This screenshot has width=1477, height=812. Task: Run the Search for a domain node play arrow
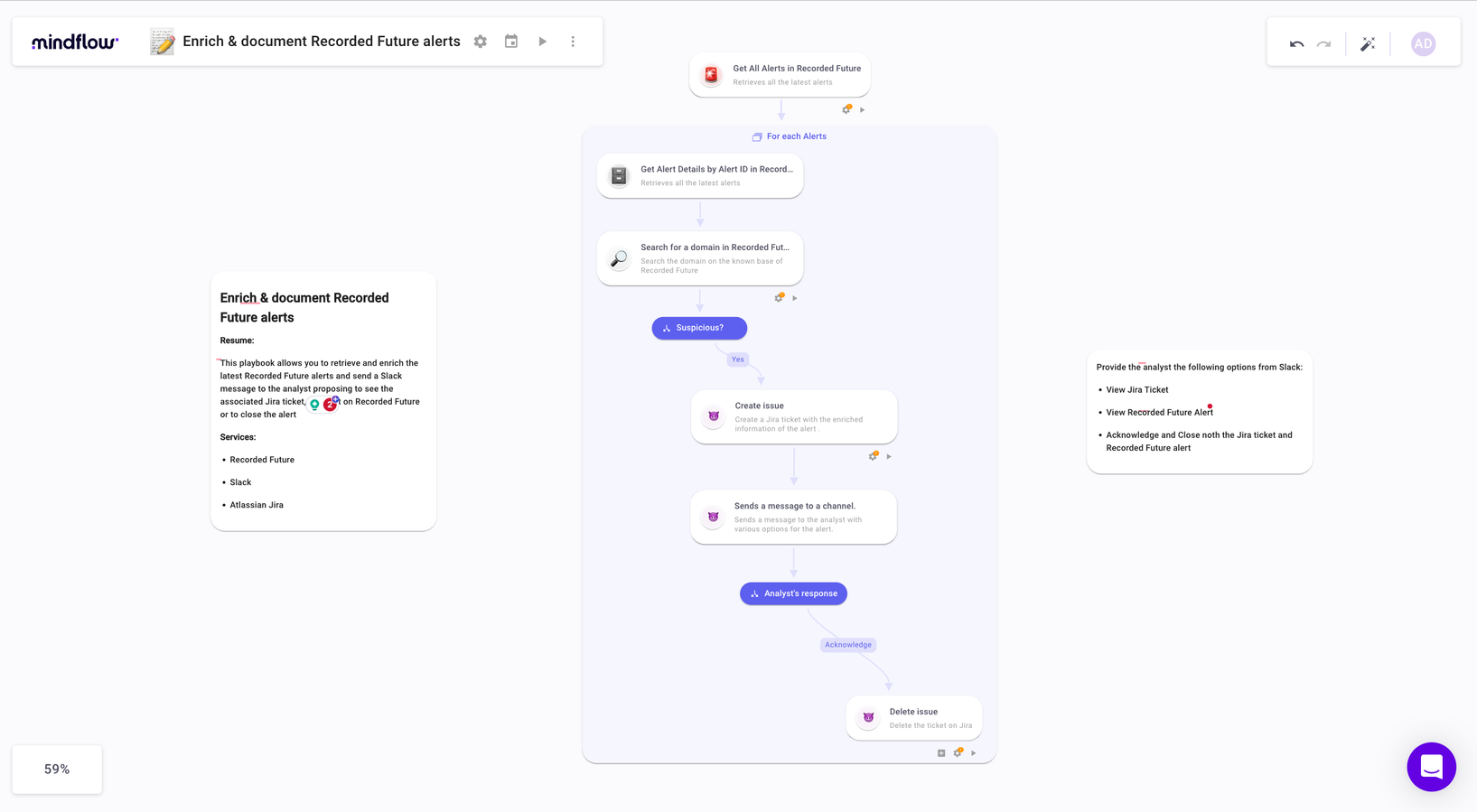coord(795,298)
